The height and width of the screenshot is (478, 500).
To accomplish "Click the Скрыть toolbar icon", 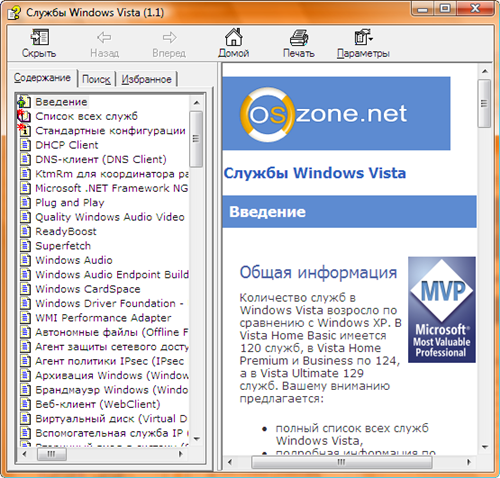I will point(39,37).
